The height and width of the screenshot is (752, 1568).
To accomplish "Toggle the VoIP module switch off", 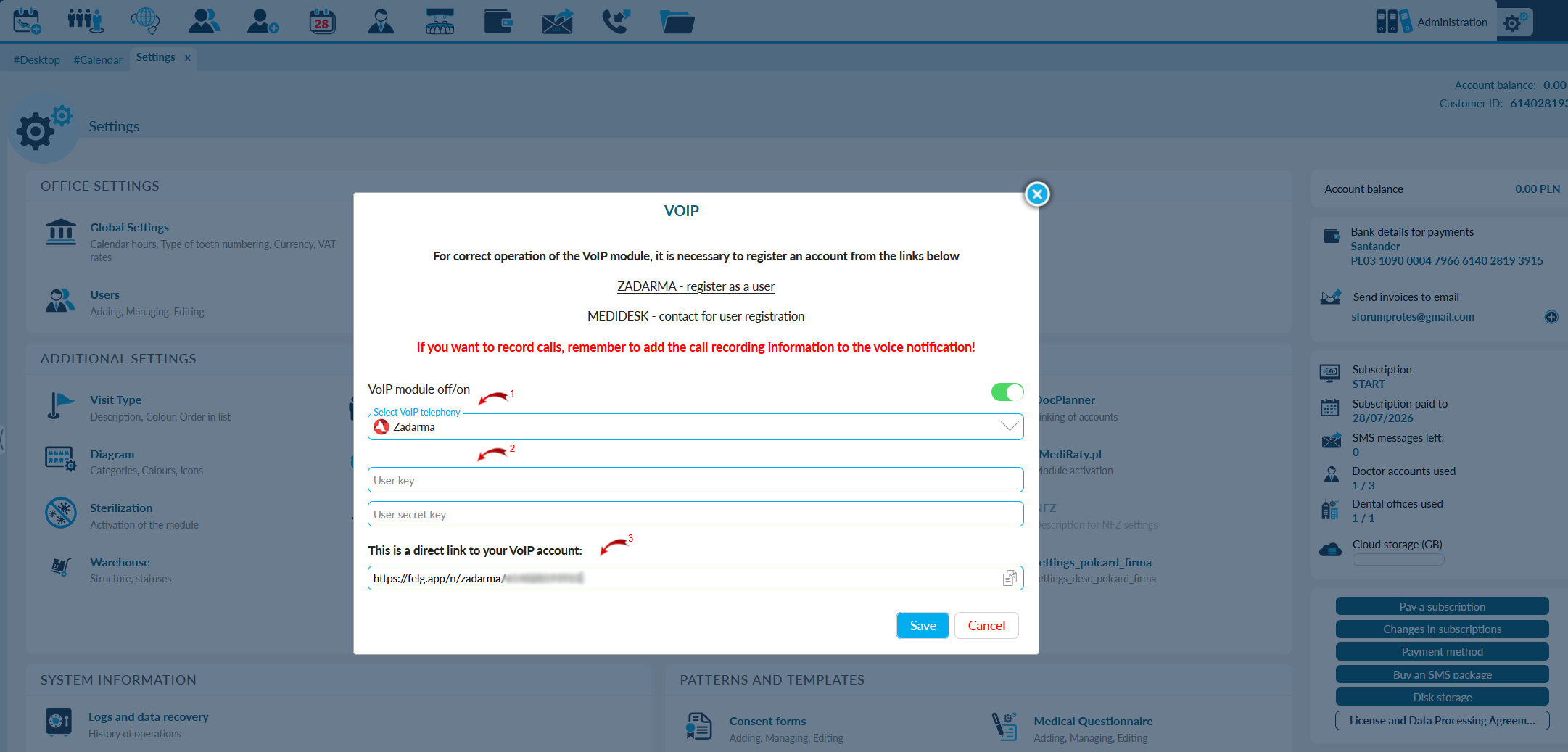I will 1007,392.
